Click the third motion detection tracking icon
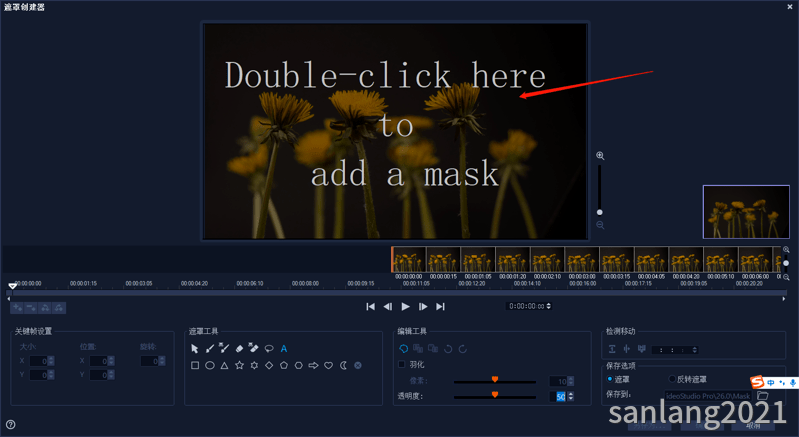Screen dimensions: 799x437 tap(642, 349)
